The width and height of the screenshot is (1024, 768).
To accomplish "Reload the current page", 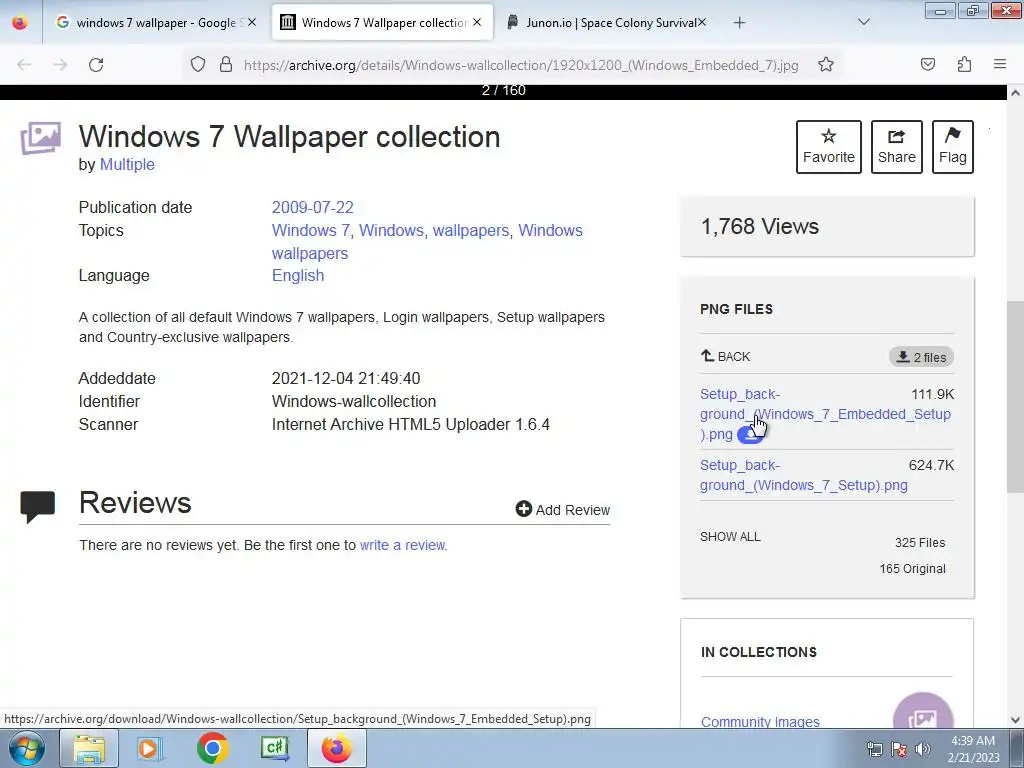I will tap(96, 65).
